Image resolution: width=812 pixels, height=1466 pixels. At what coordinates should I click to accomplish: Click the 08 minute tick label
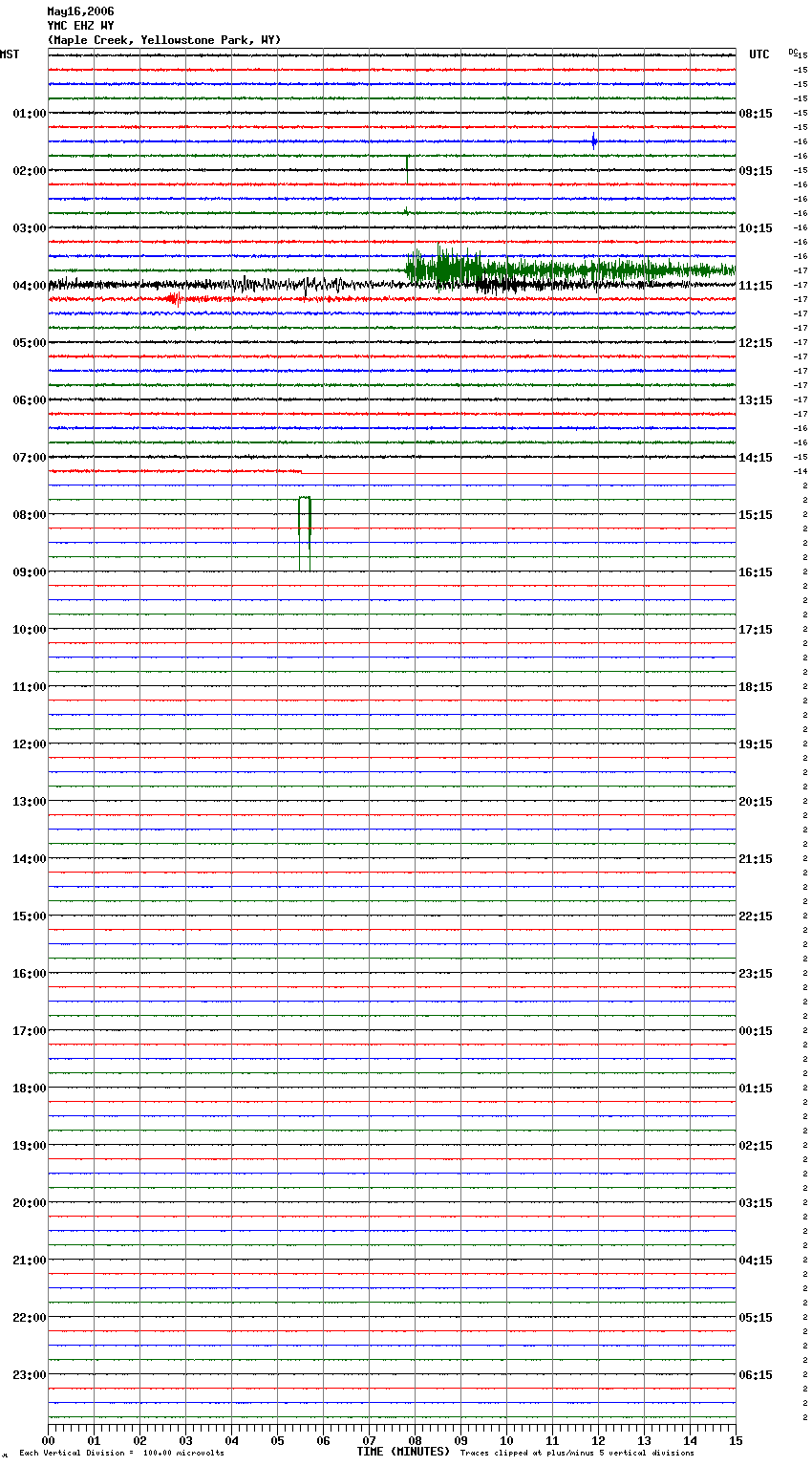point(415,1440)
